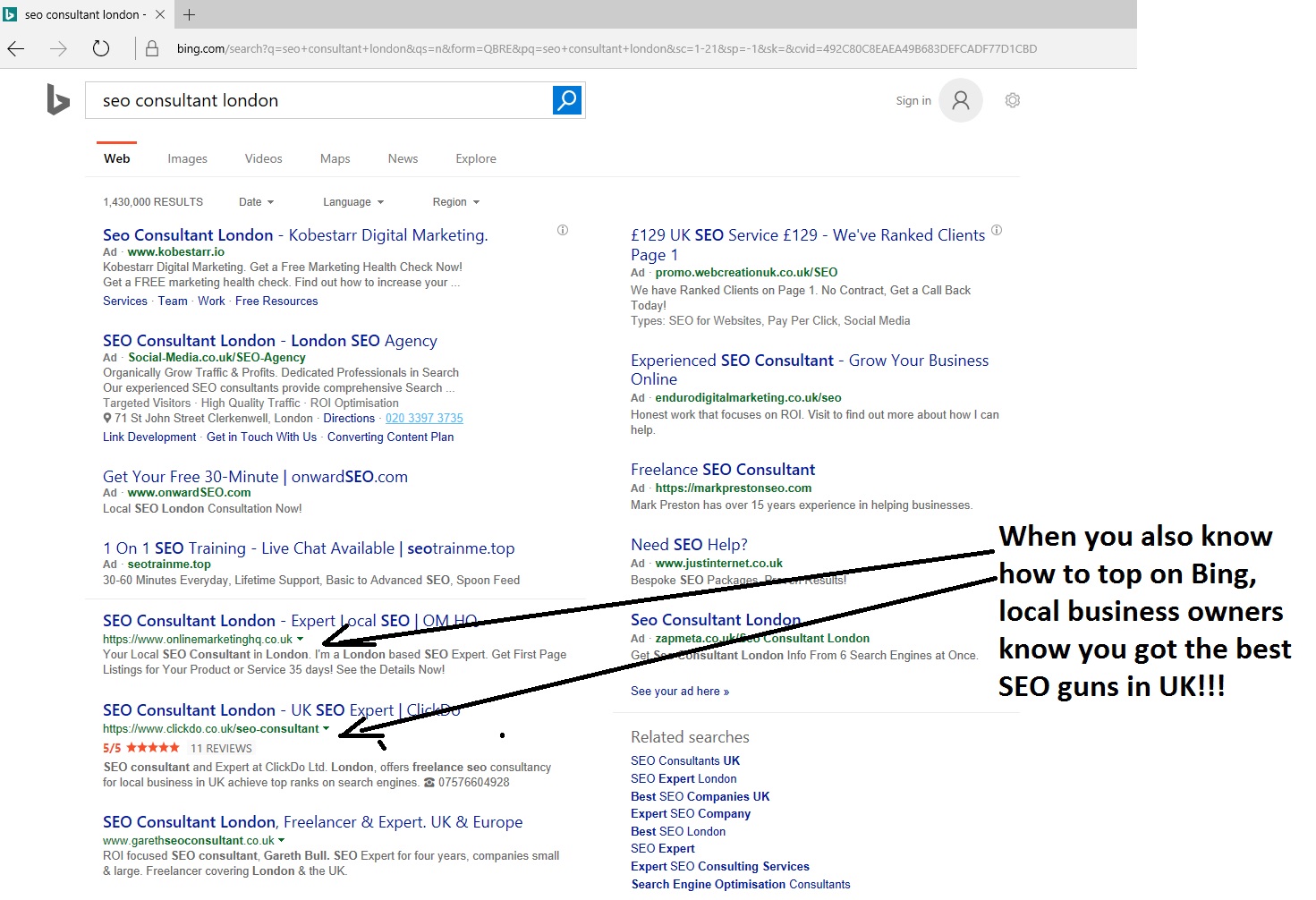1316x900 pixels.
Task: Click the '1,430,000 RESULTS' count text
Action: coord(153,202)
